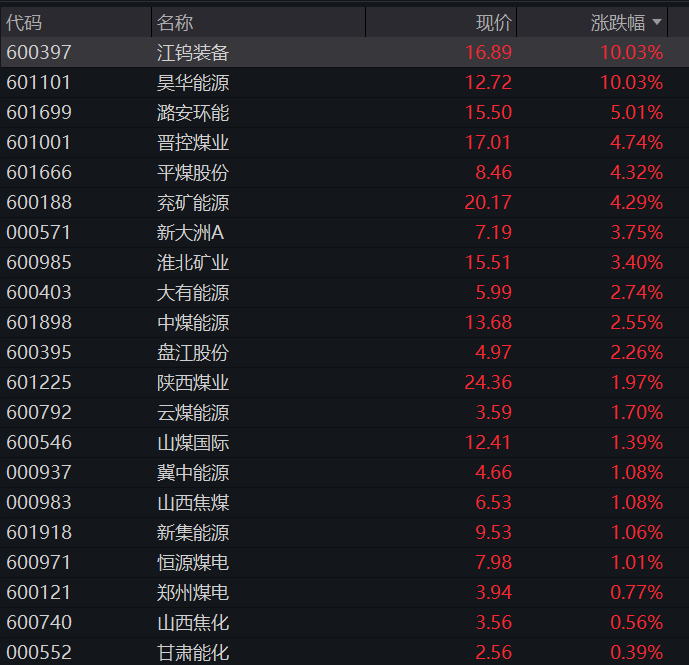Select the 新大洲A stock name
This screenshot has width=689, height=665.
pos(191,233)
